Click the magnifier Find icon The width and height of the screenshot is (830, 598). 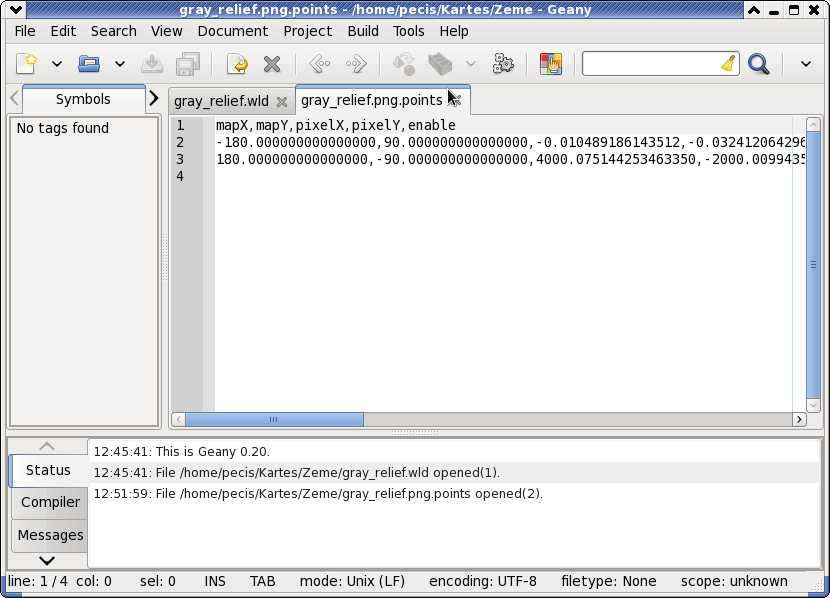[x=759, y=64]
